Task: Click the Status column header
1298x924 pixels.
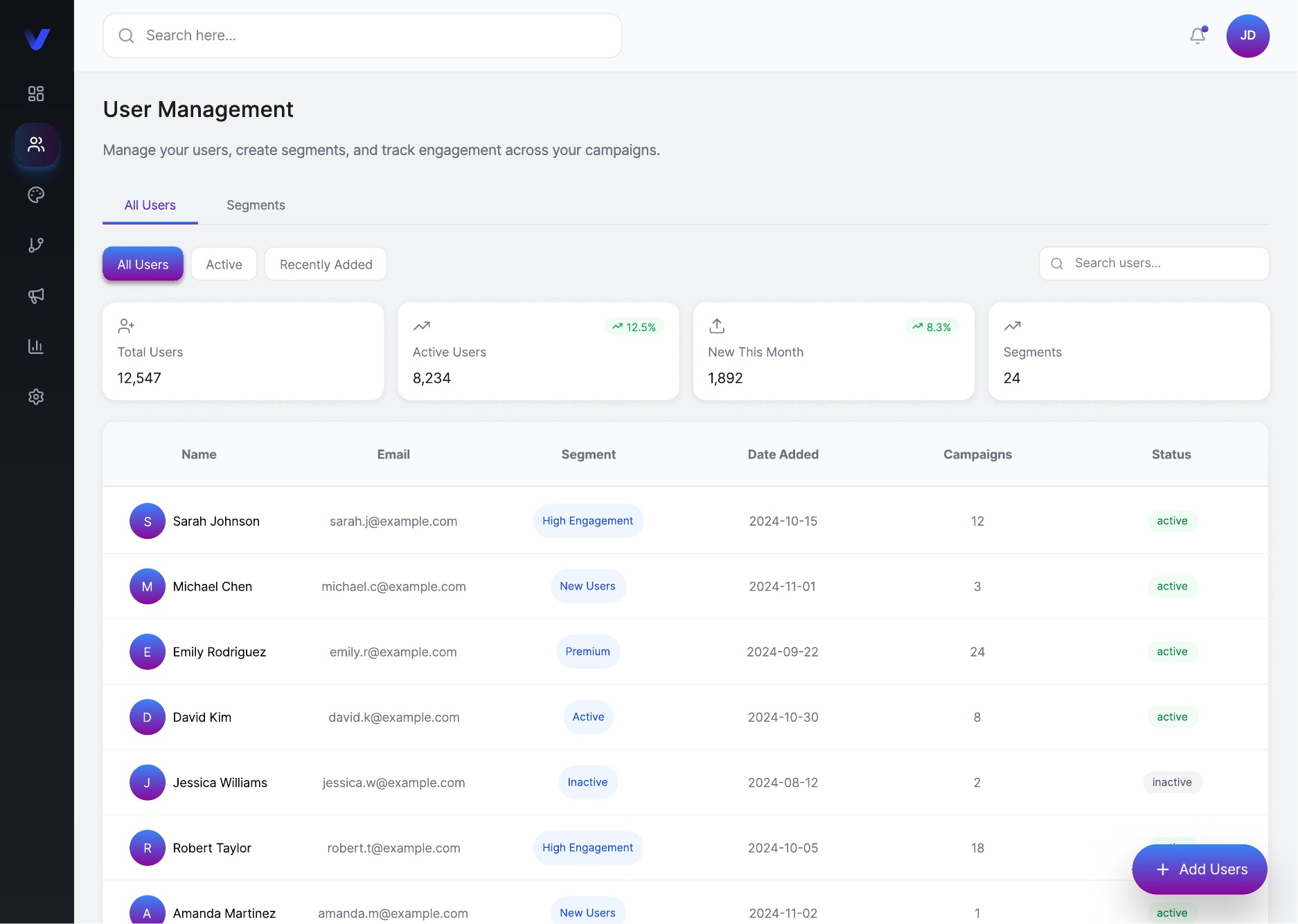Action: pos(1171,454)
